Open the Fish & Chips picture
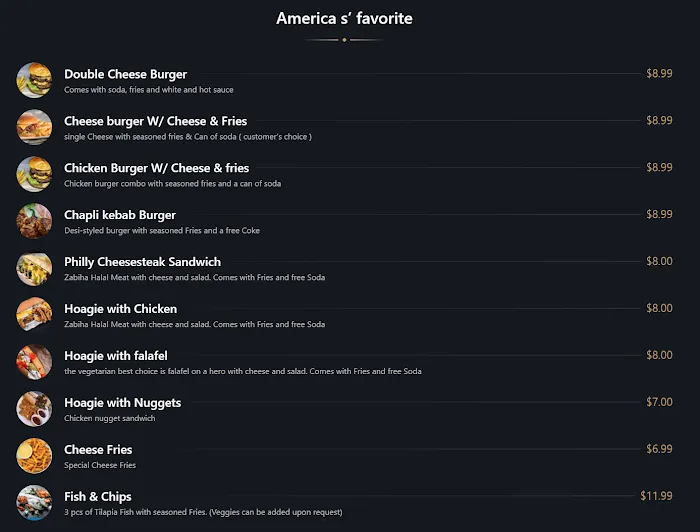The image size is (700, 532). click(x=34, y=502)
